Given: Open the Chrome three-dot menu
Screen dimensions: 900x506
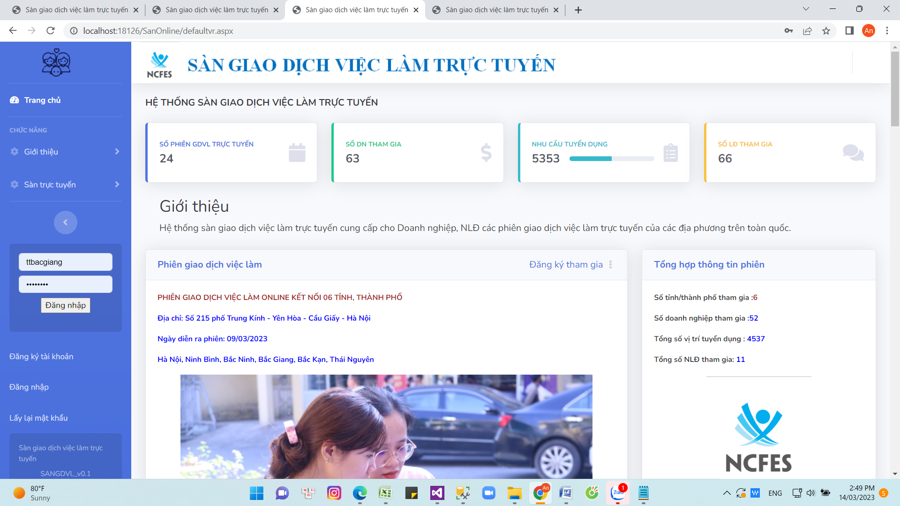Looking at the screenshot, I should pyautogui.click(x=887, y=31).
